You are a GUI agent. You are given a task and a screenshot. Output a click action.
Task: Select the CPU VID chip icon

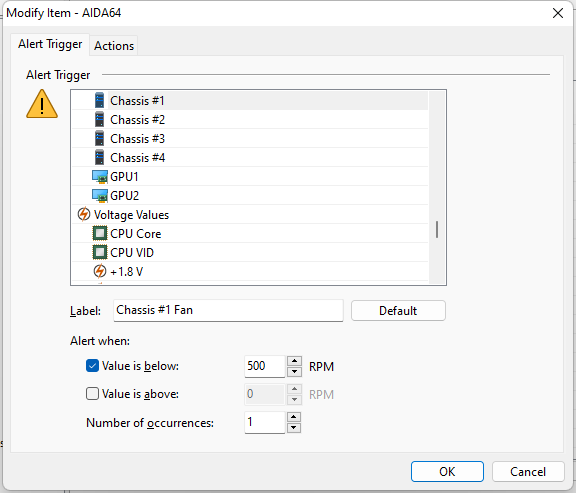point(100,252)
